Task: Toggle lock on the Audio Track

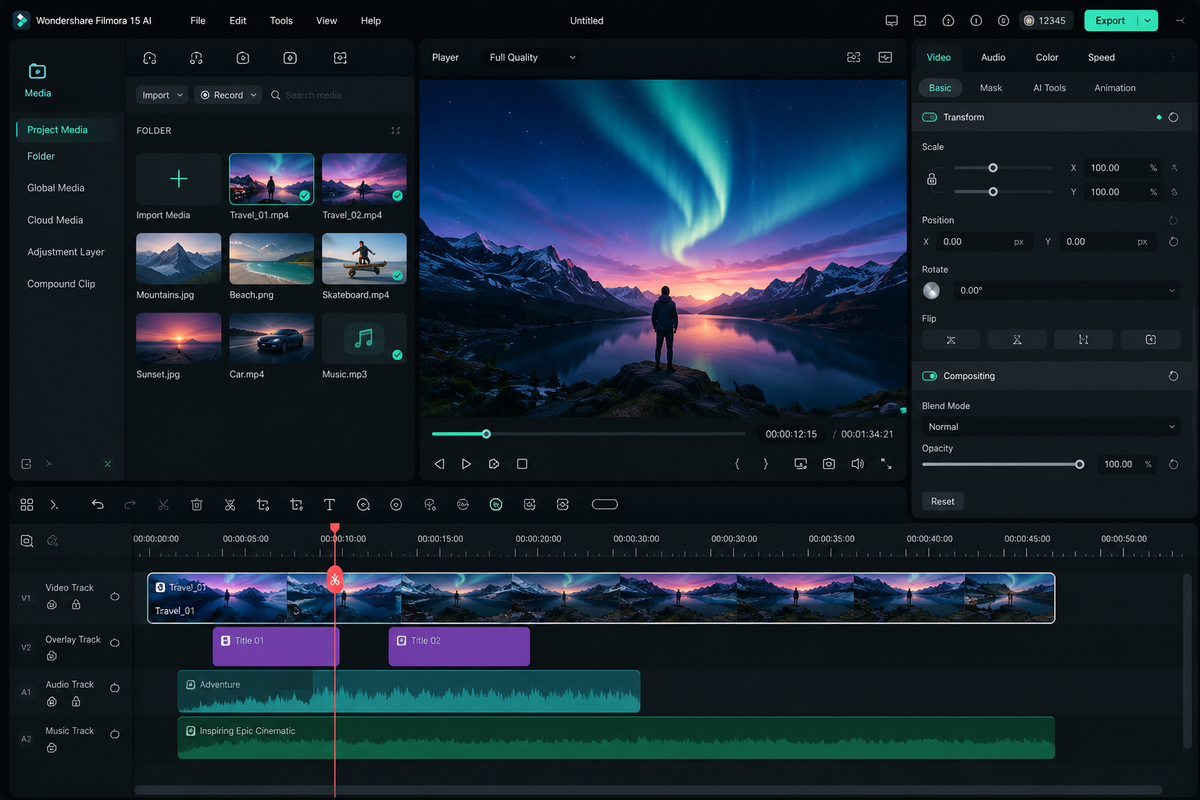Action: click(76, 701)
